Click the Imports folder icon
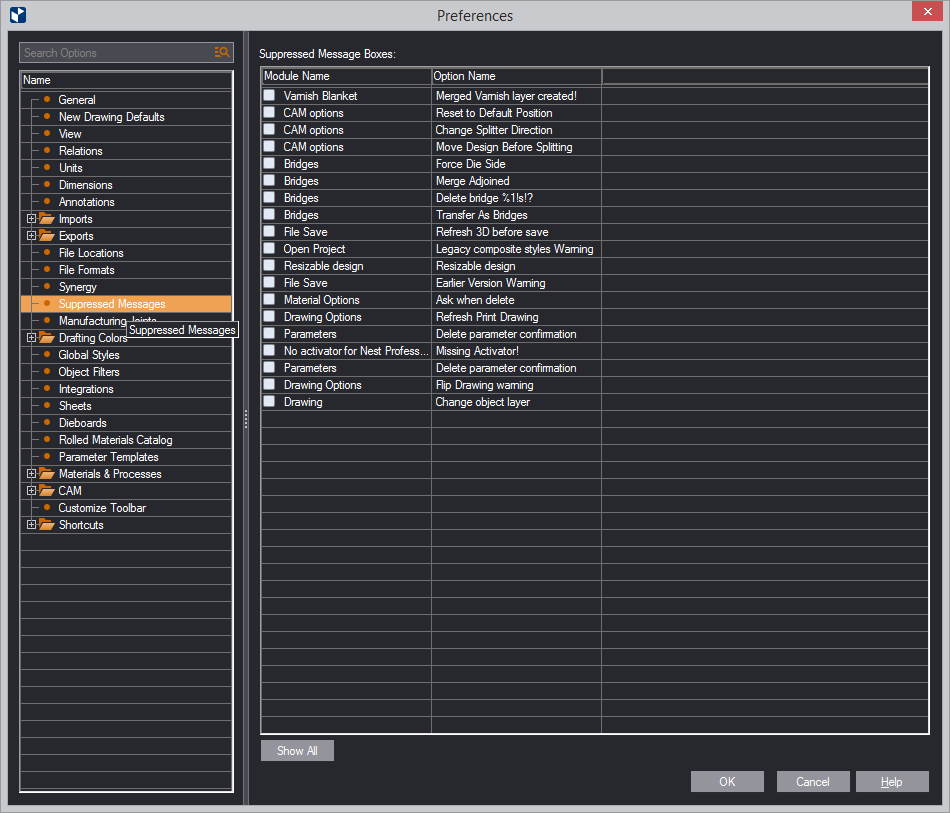 tap(47, 219)
